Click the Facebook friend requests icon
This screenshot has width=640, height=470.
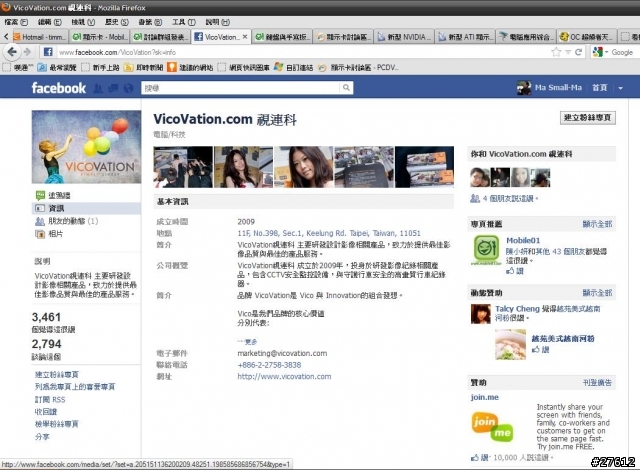pyautogui.click(x=98, y=88)
